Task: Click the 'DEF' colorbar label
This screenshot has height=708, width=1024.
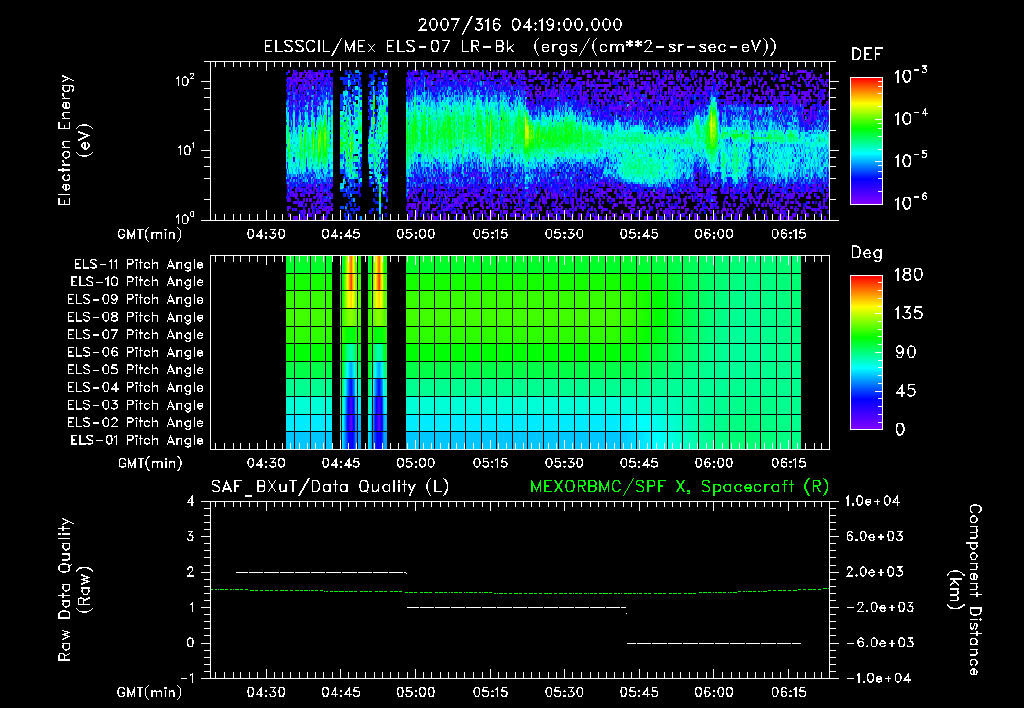Action: 866,54
